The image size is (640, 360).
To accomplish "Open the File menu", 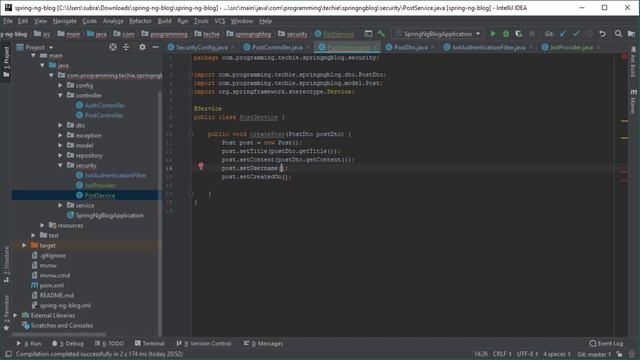I will pos(8,21).
